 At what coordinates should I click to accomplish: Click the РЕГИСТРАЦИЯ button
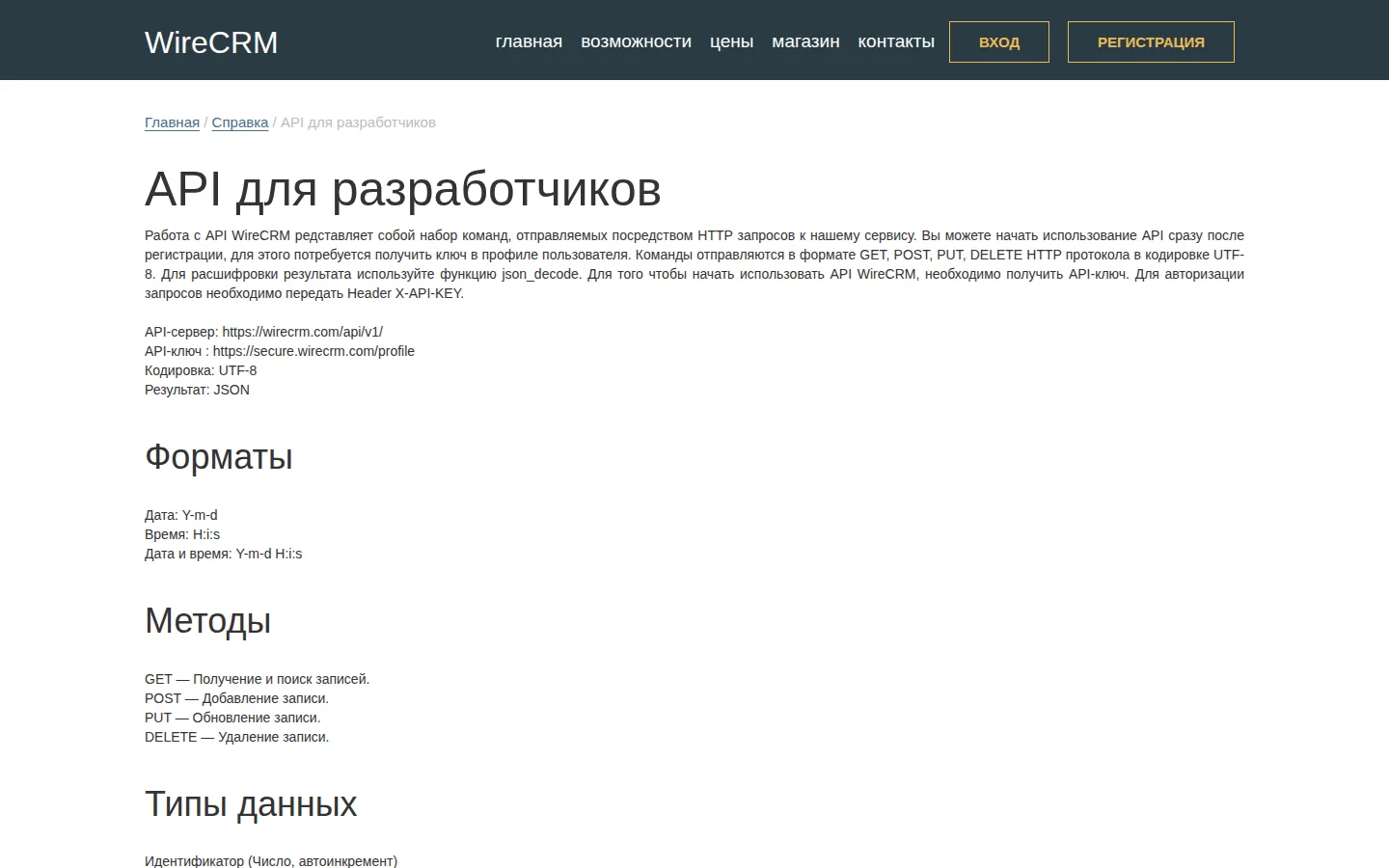pyautogui.click(x=1151, y=42)
